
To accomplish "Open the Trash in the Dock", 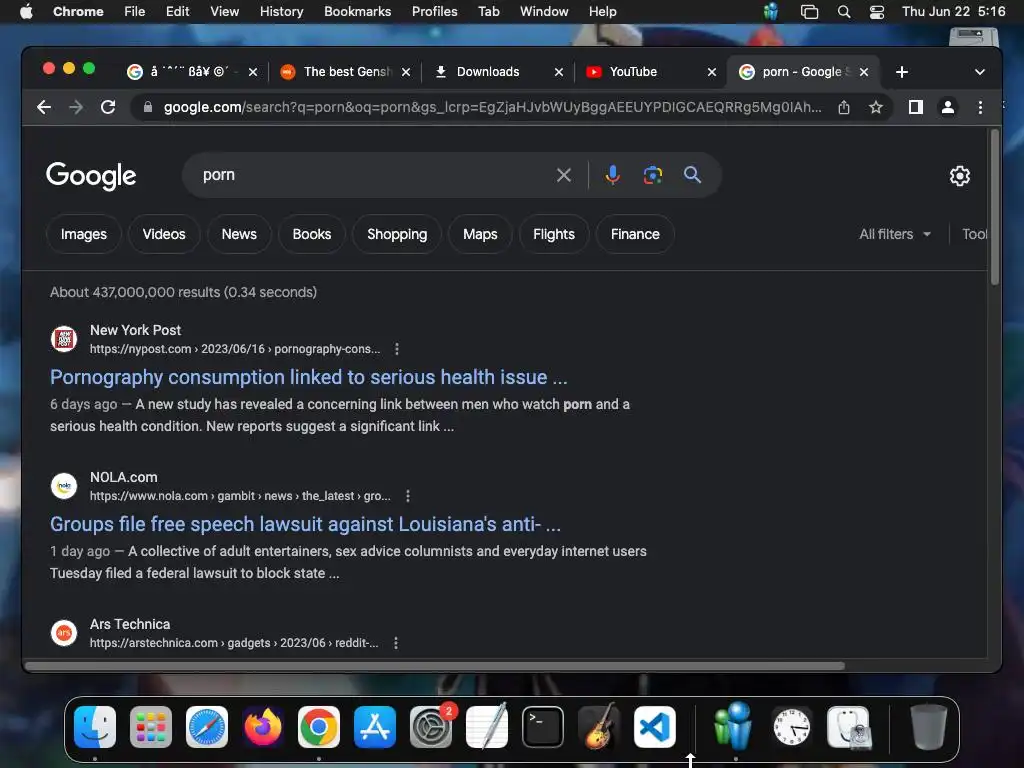I will click(928, 727).
